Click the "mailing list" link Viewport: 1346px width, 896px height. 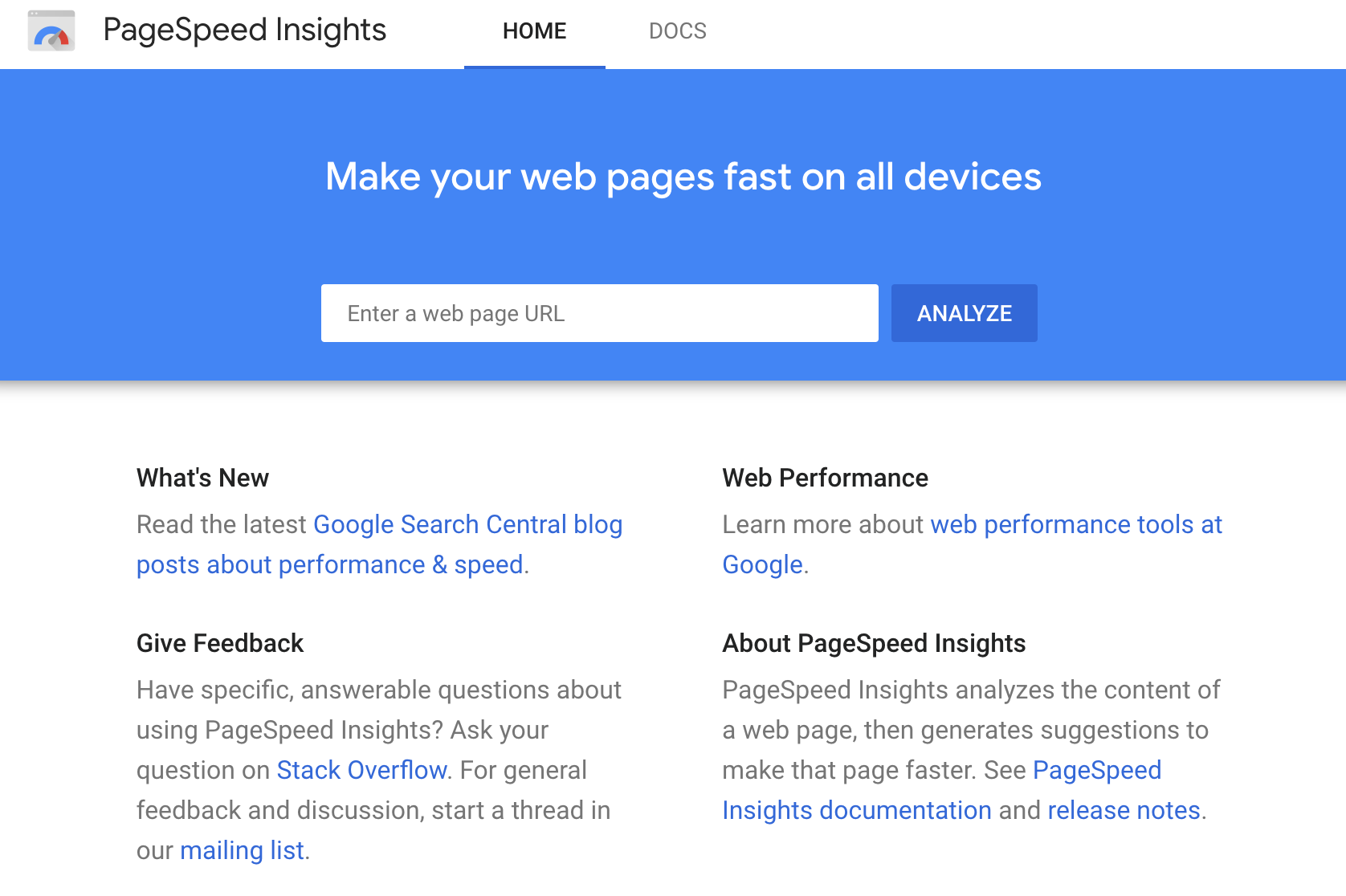tap(242, 850)
